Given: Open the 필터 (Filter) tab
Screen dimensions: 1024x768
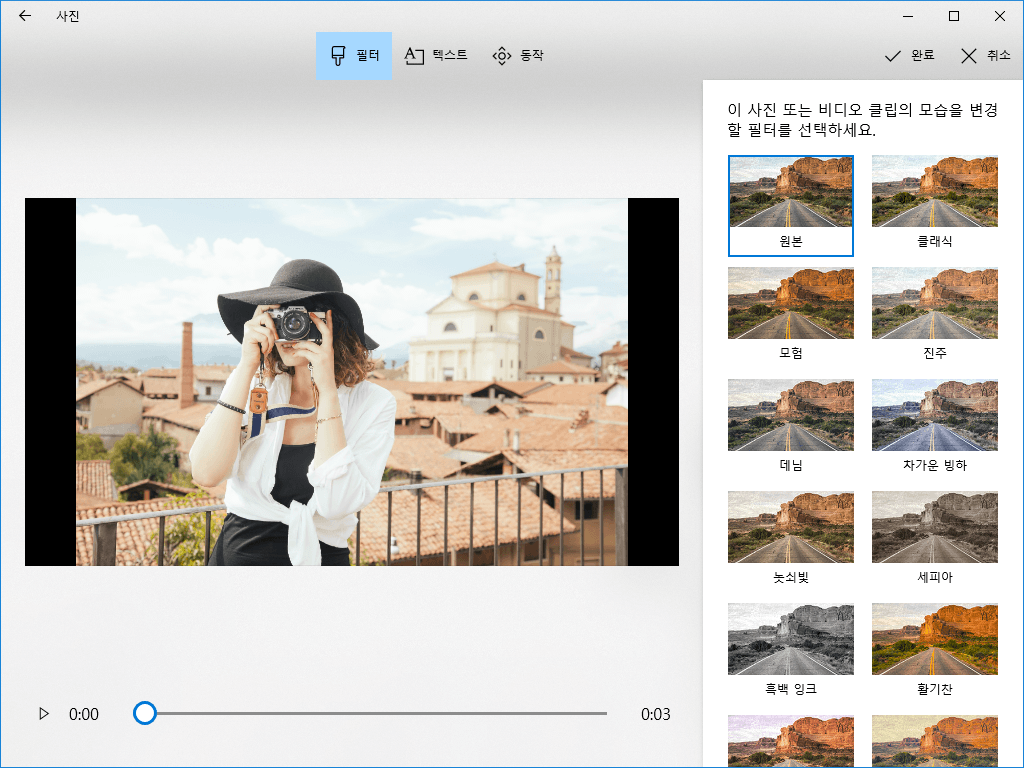Looking at the screenshot, I should (x=354, y=56).
